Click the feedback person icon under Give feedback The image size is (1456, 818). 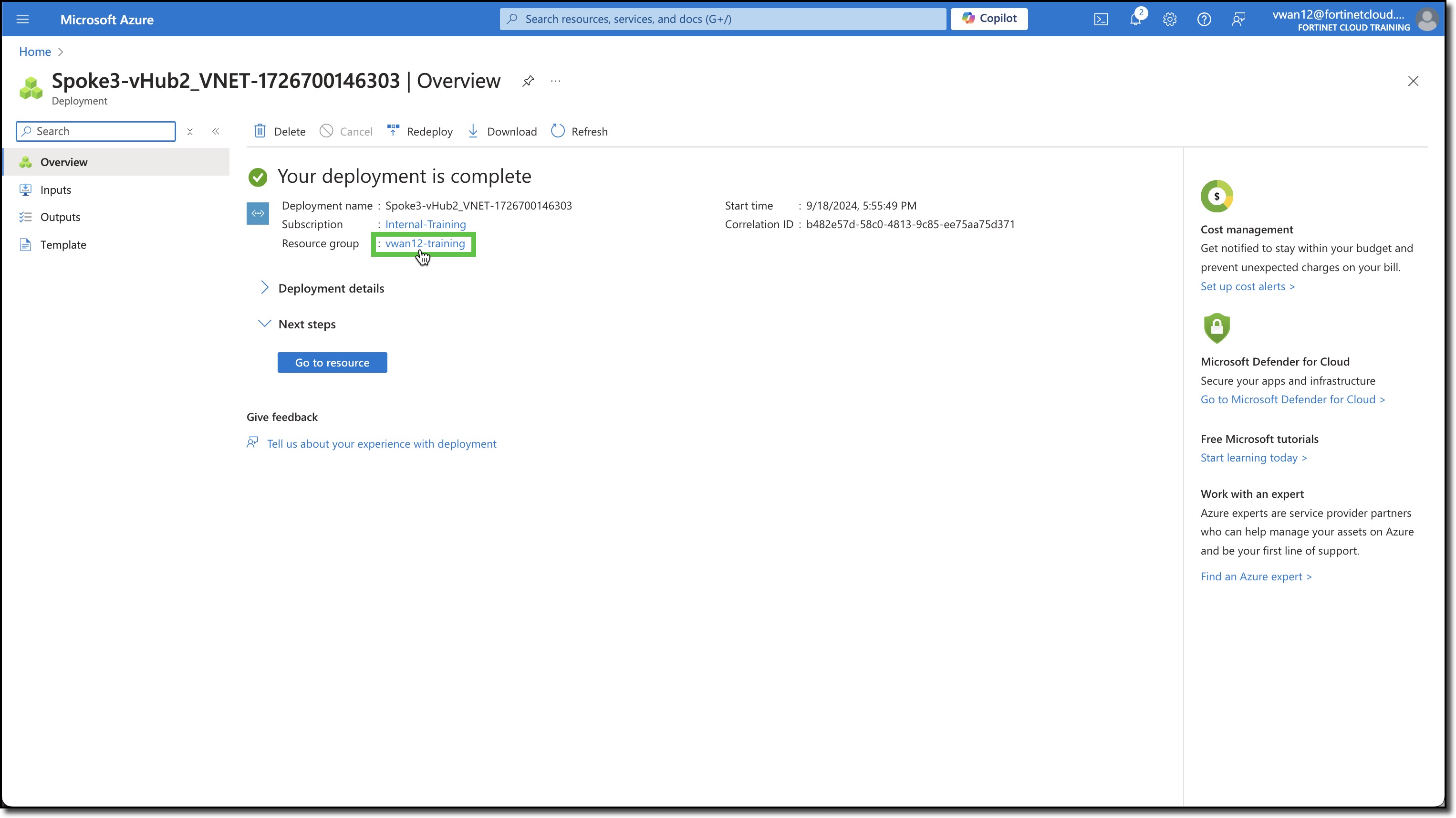click(x=252, y=442)
